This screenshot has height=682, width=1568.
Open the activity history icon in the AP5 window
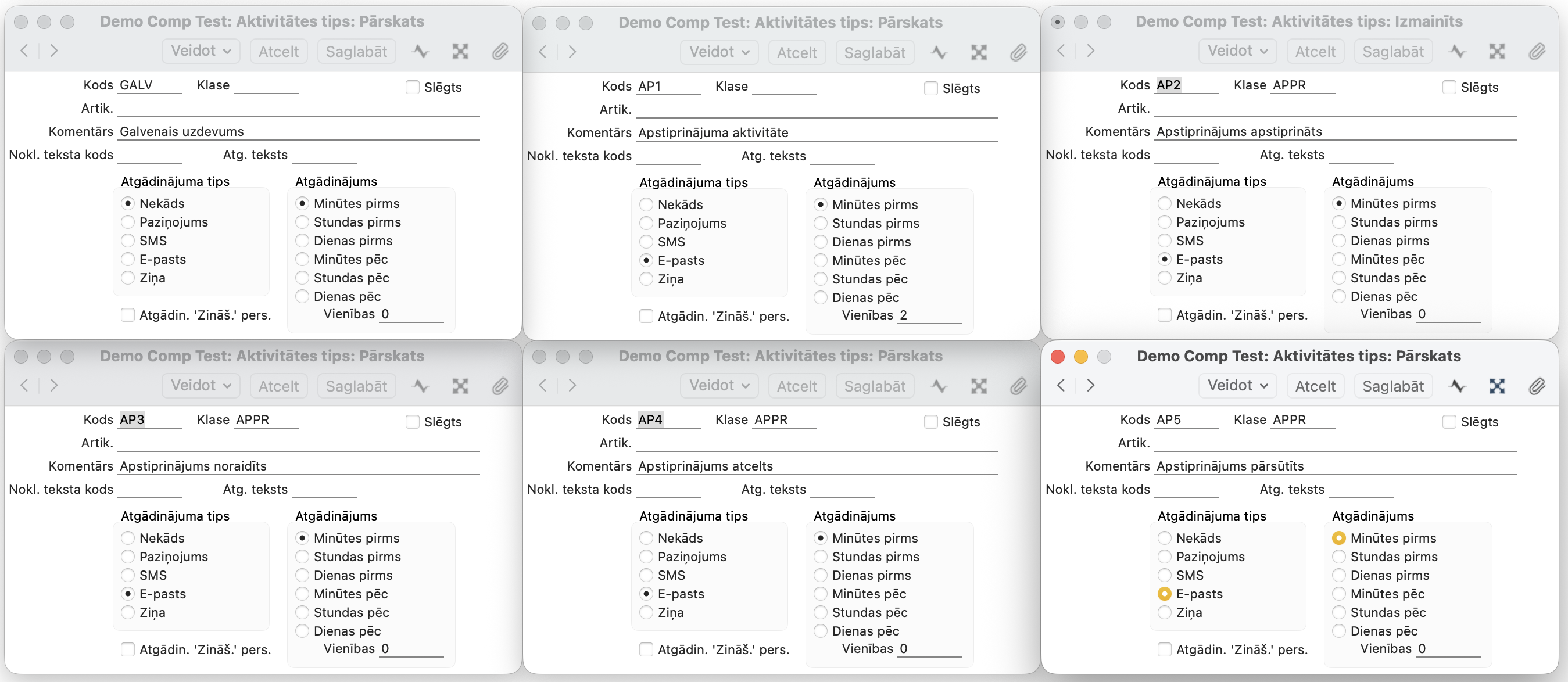[x=1457, y=386]
